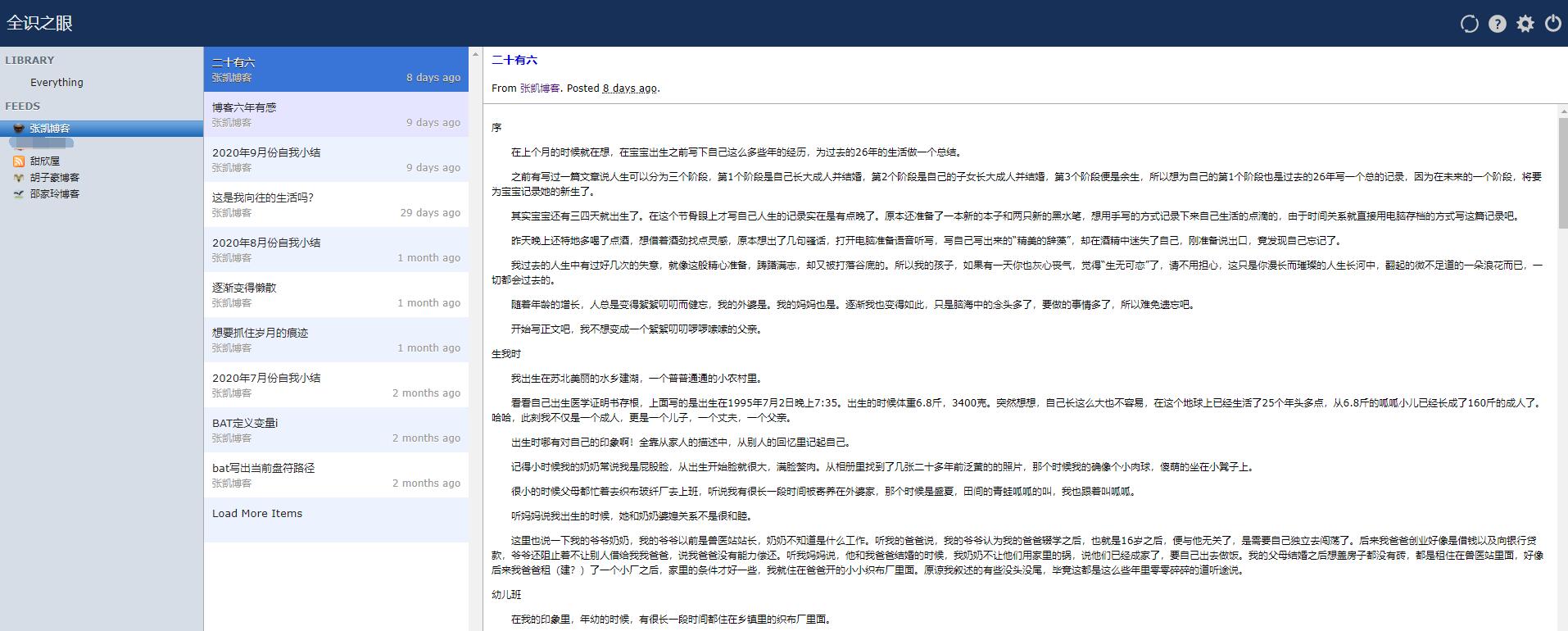Select Everything in the Library section
1568x631 pixels.
click(57, 83)
